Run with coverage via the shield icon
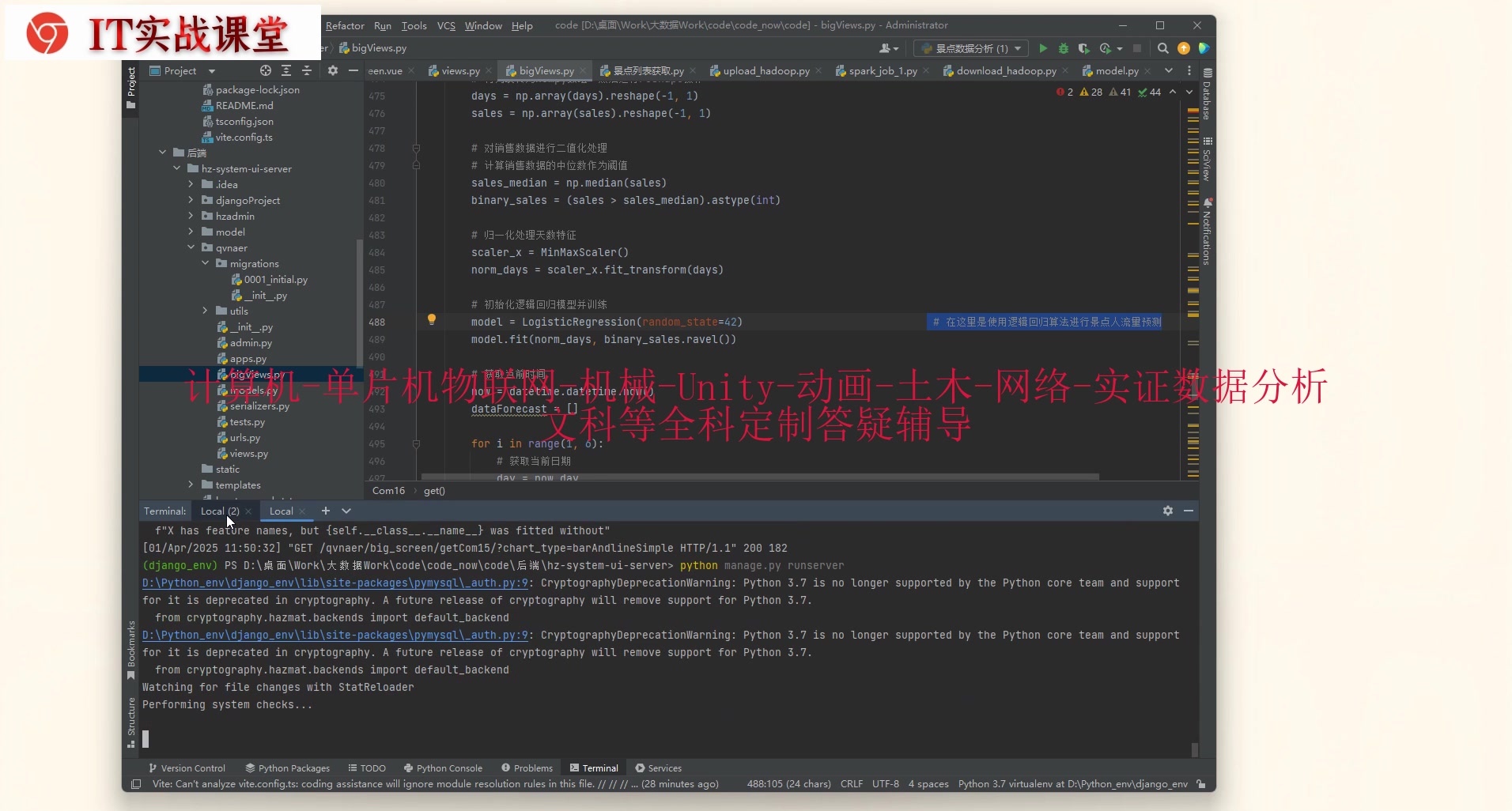1512x811 pixels. 1084,48
